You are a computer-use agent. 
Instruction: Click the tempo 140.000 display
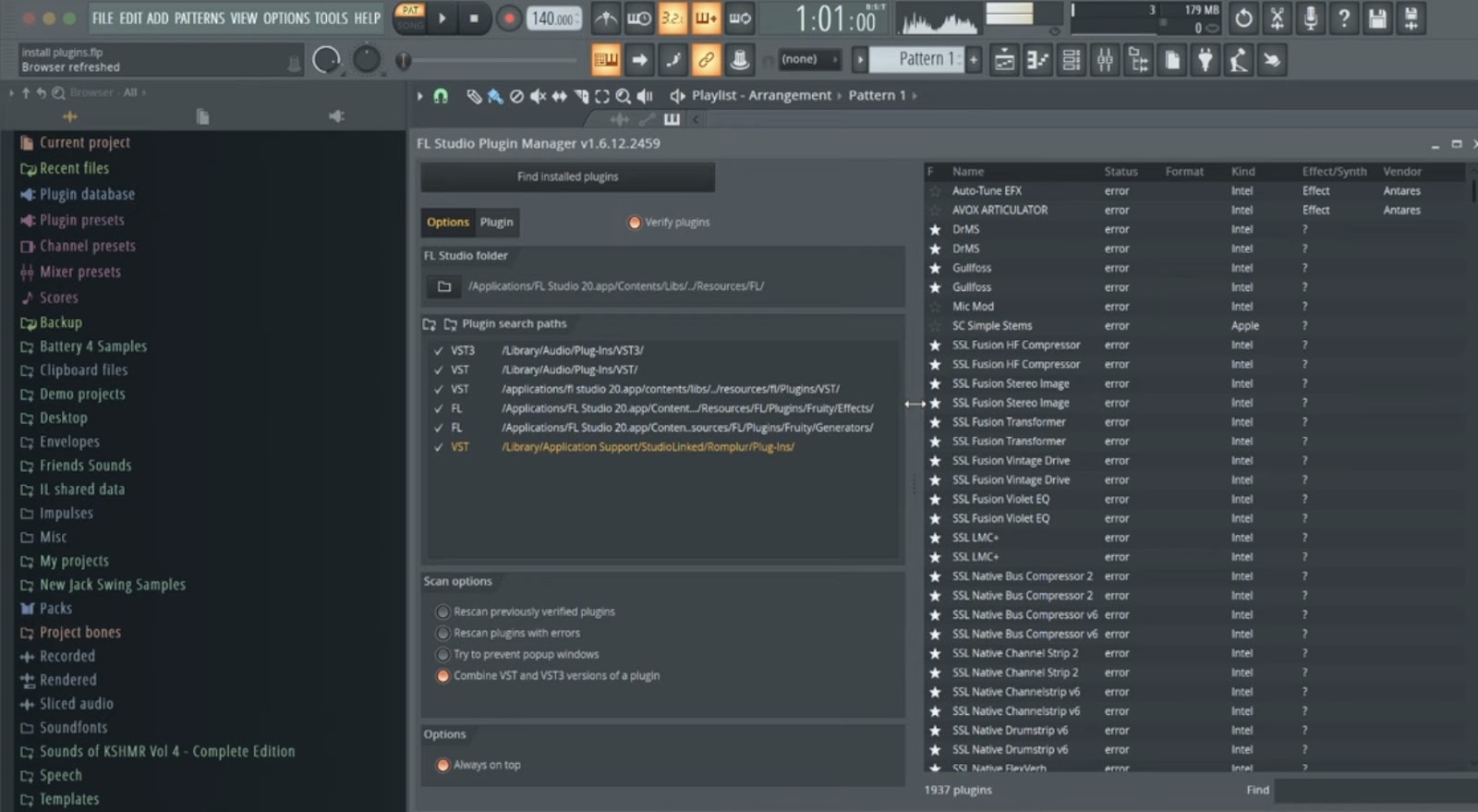coord(554,18)
